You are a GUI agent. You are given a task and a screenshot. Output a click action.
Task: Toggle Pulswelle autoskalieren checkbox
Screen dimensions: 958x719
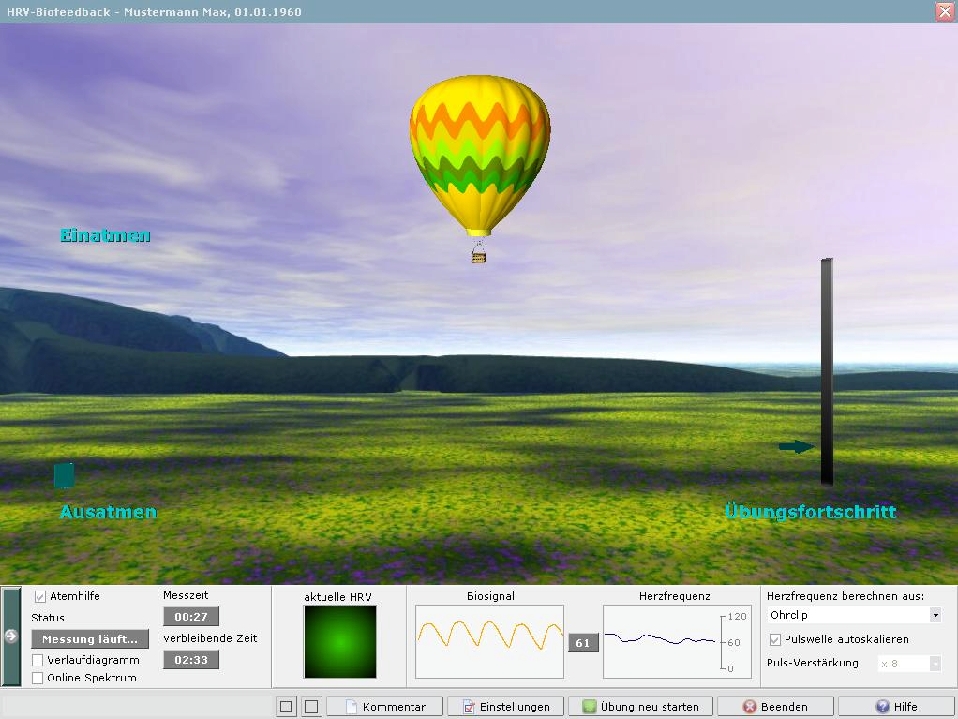tap(776, 639)
